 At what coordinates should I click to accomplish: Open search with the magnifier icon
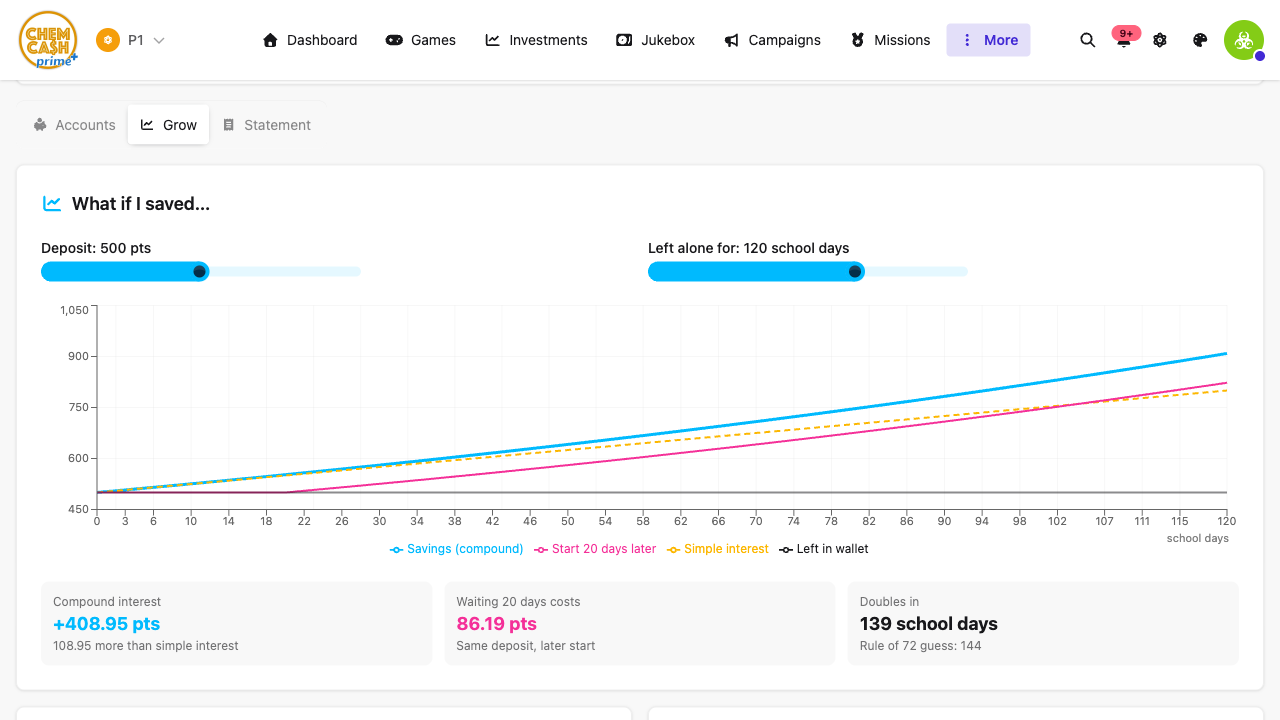pos(1088,40)
